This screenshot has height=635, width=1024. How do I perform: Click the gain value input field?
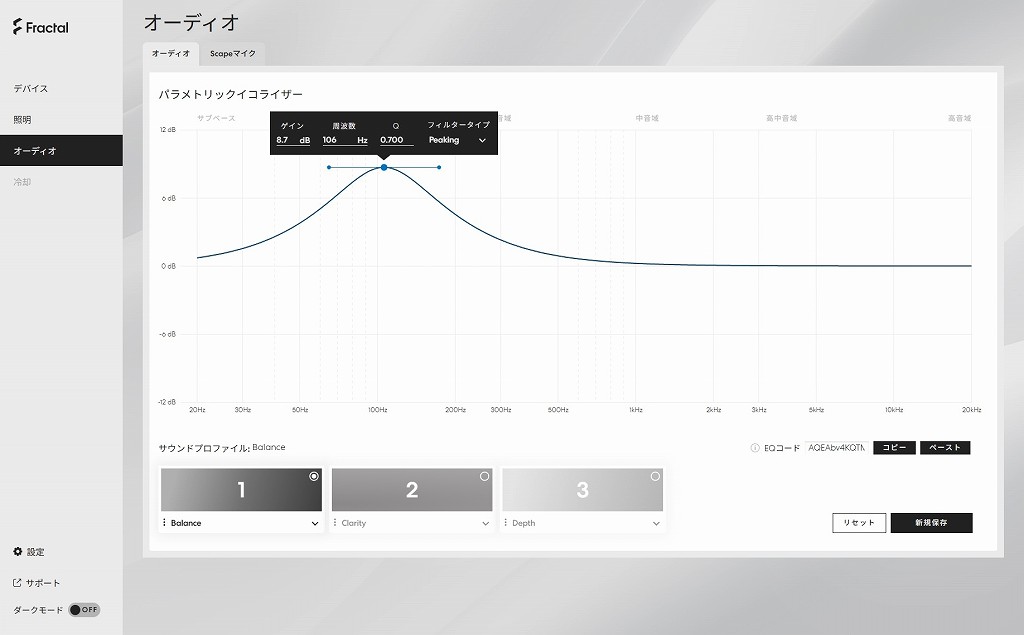(293, 140)
